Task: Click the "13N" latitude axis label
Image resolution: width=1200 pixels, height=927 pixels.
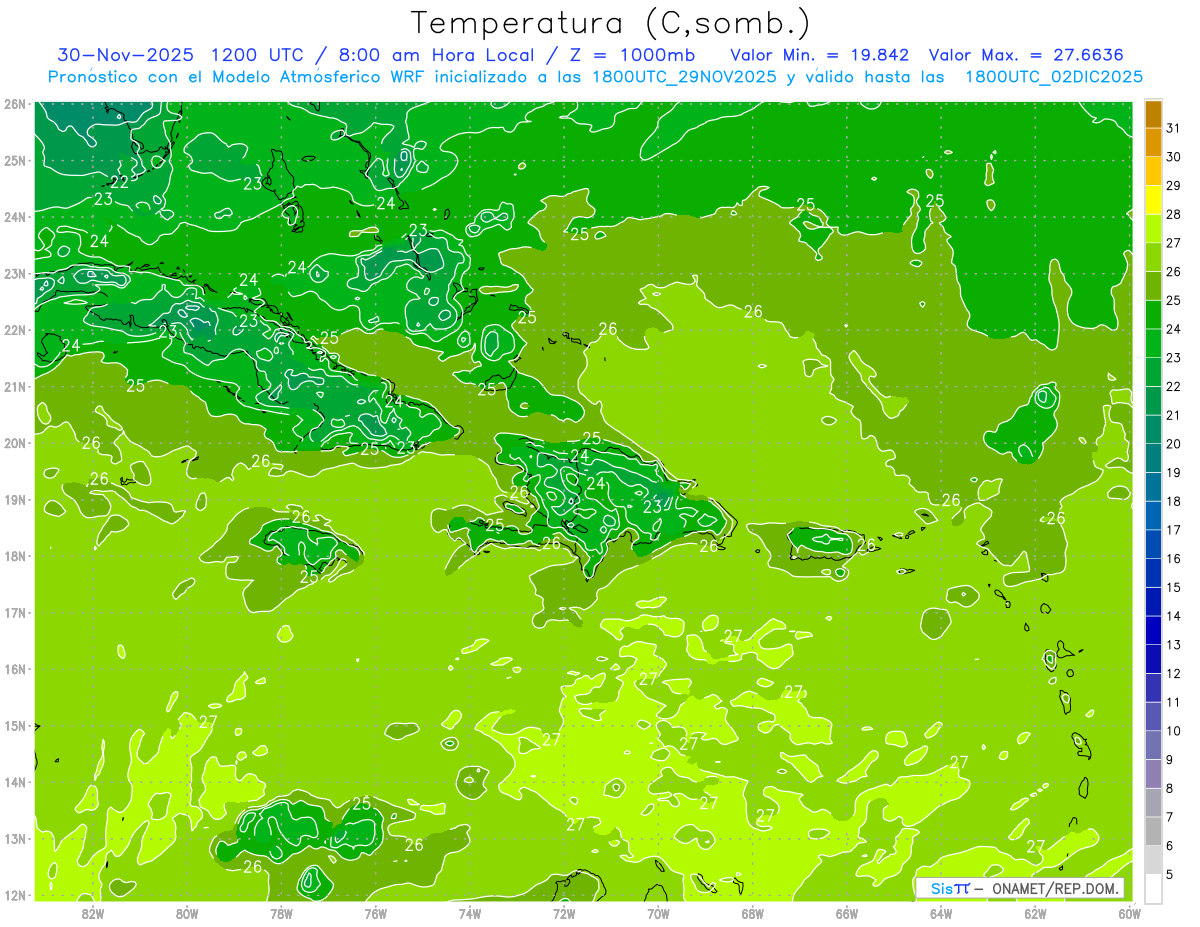Action: pos(14,838)
